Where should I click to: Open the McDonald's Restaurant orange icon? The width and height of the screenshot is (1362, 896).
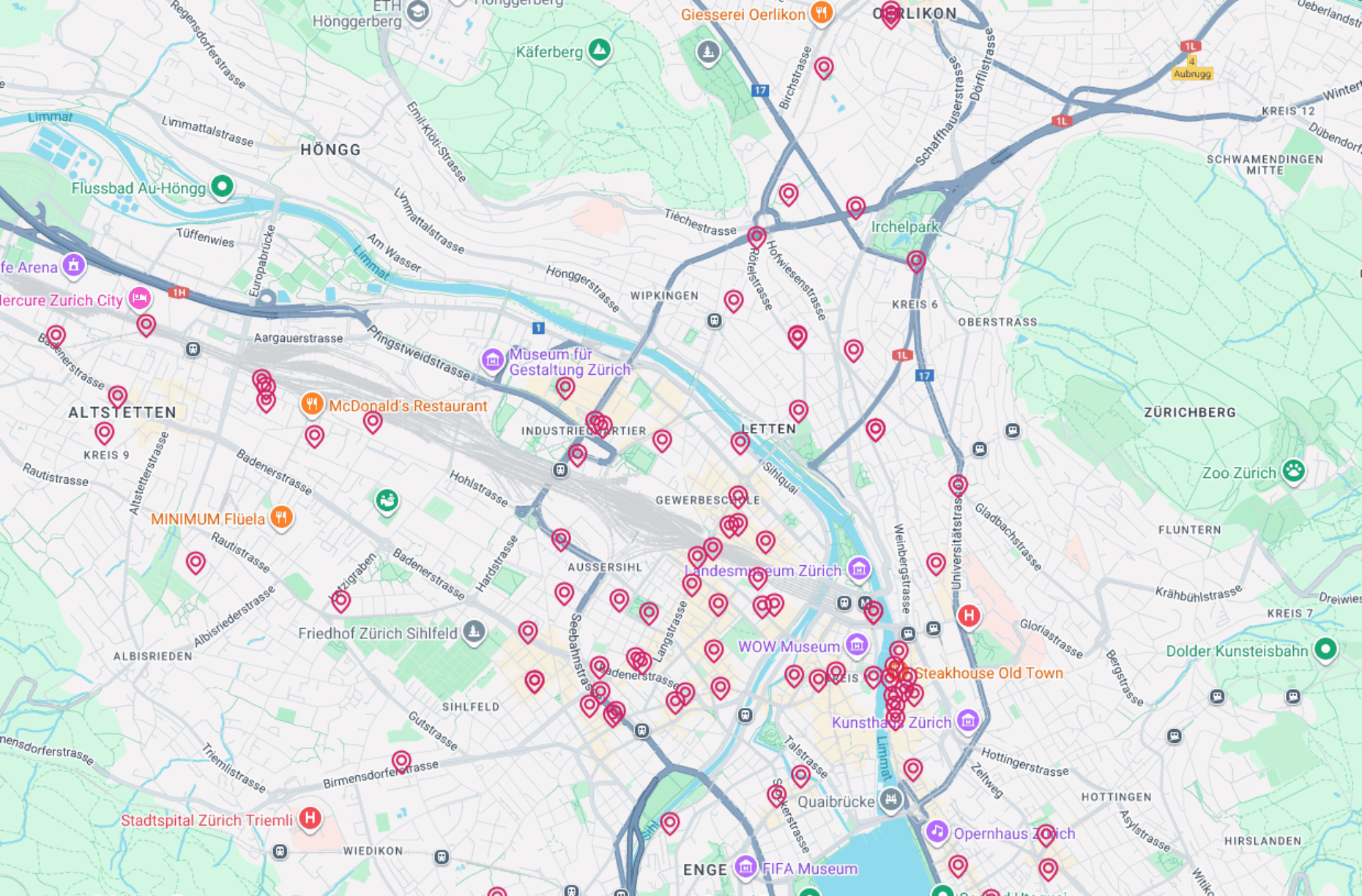coord(312,403)
